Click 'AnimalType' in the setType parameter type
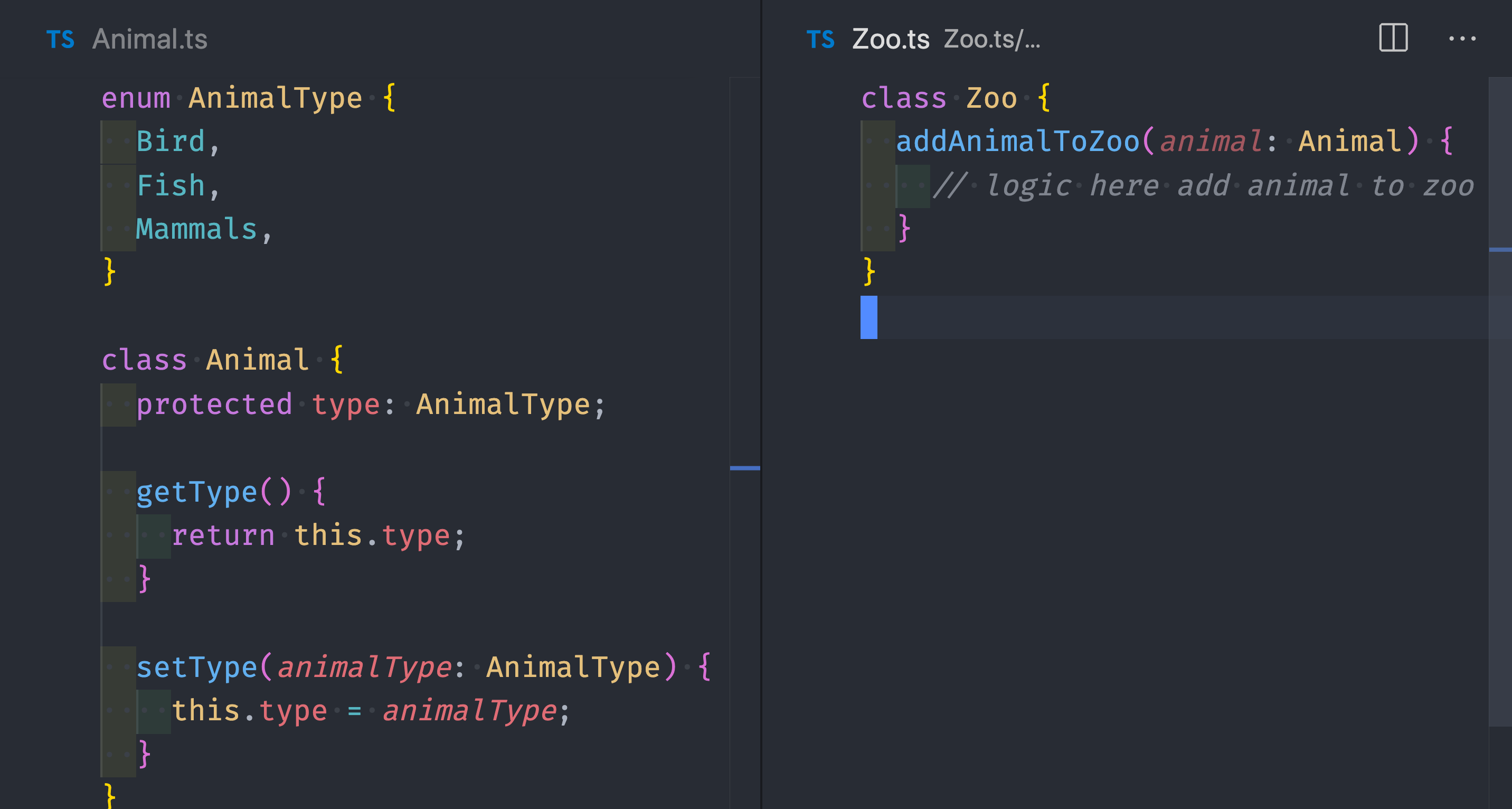 (573, 667)
